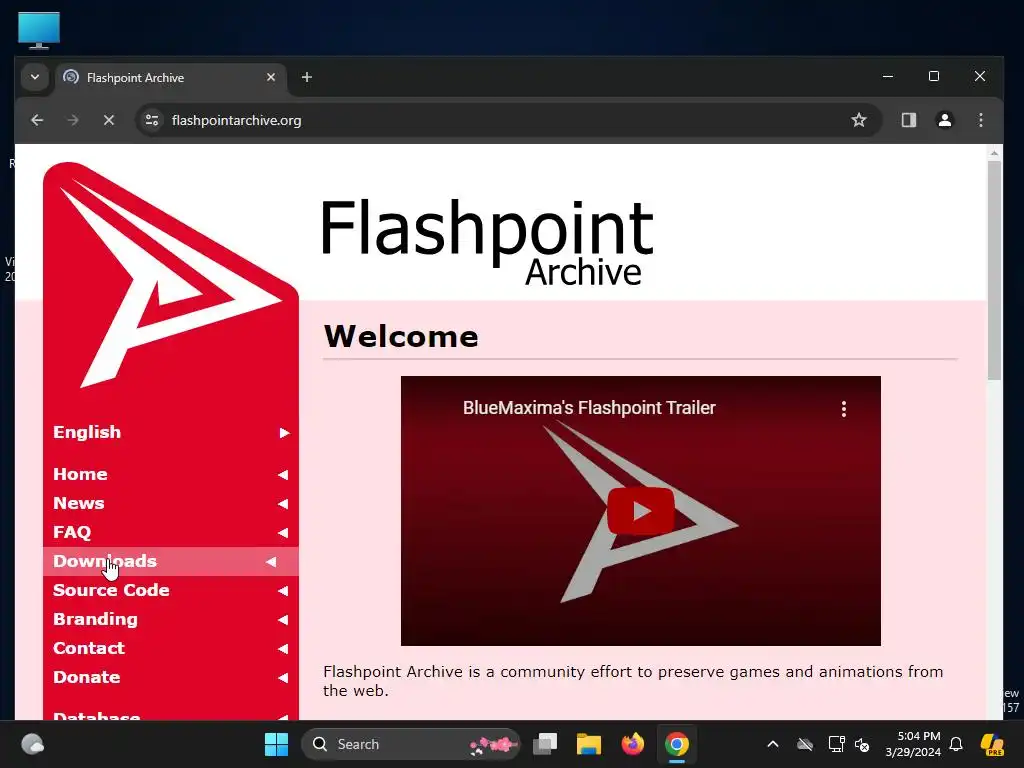Close the Flashpoint Archive tab
1024x768 pixels.
tap(271, 78)
